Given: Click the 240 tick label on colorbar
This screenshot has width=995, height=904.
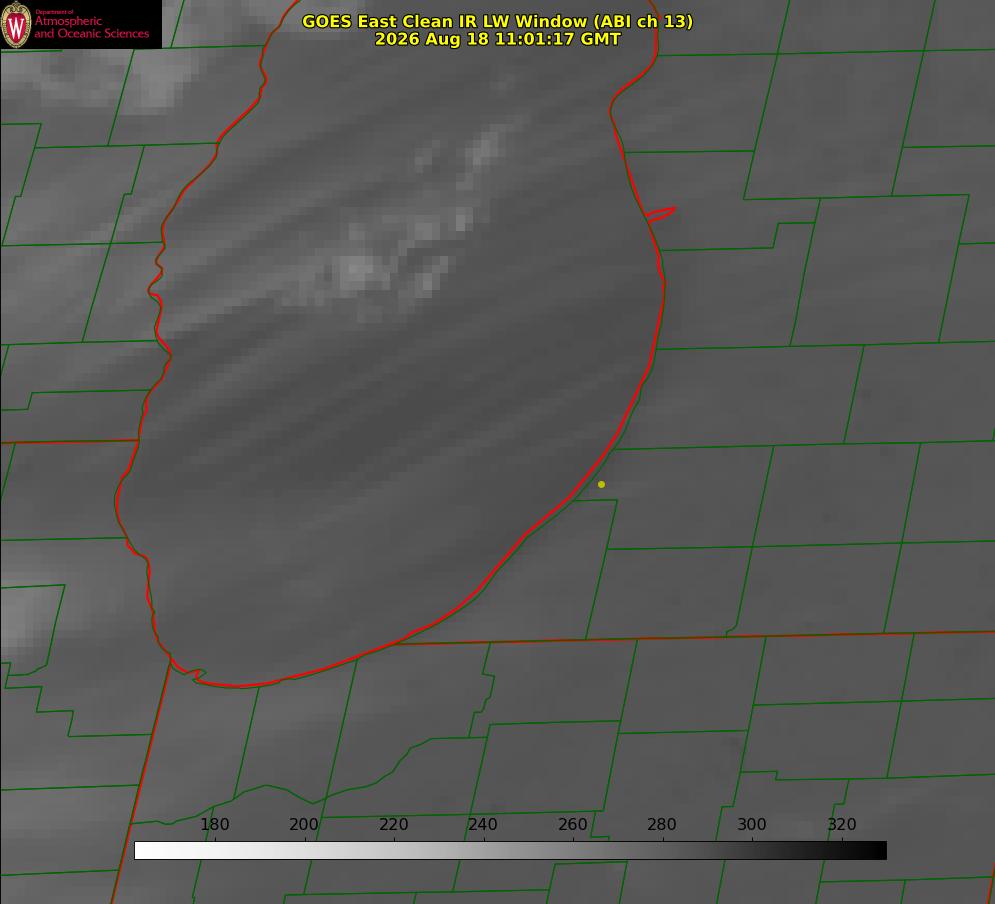Looking at the screenshot, I should pos(483,824).
